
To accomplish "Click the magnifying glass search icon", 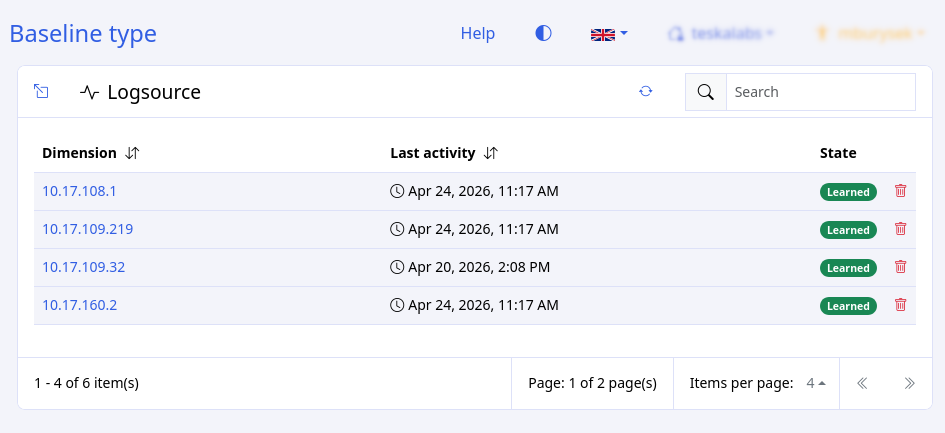I will point(705,92).
